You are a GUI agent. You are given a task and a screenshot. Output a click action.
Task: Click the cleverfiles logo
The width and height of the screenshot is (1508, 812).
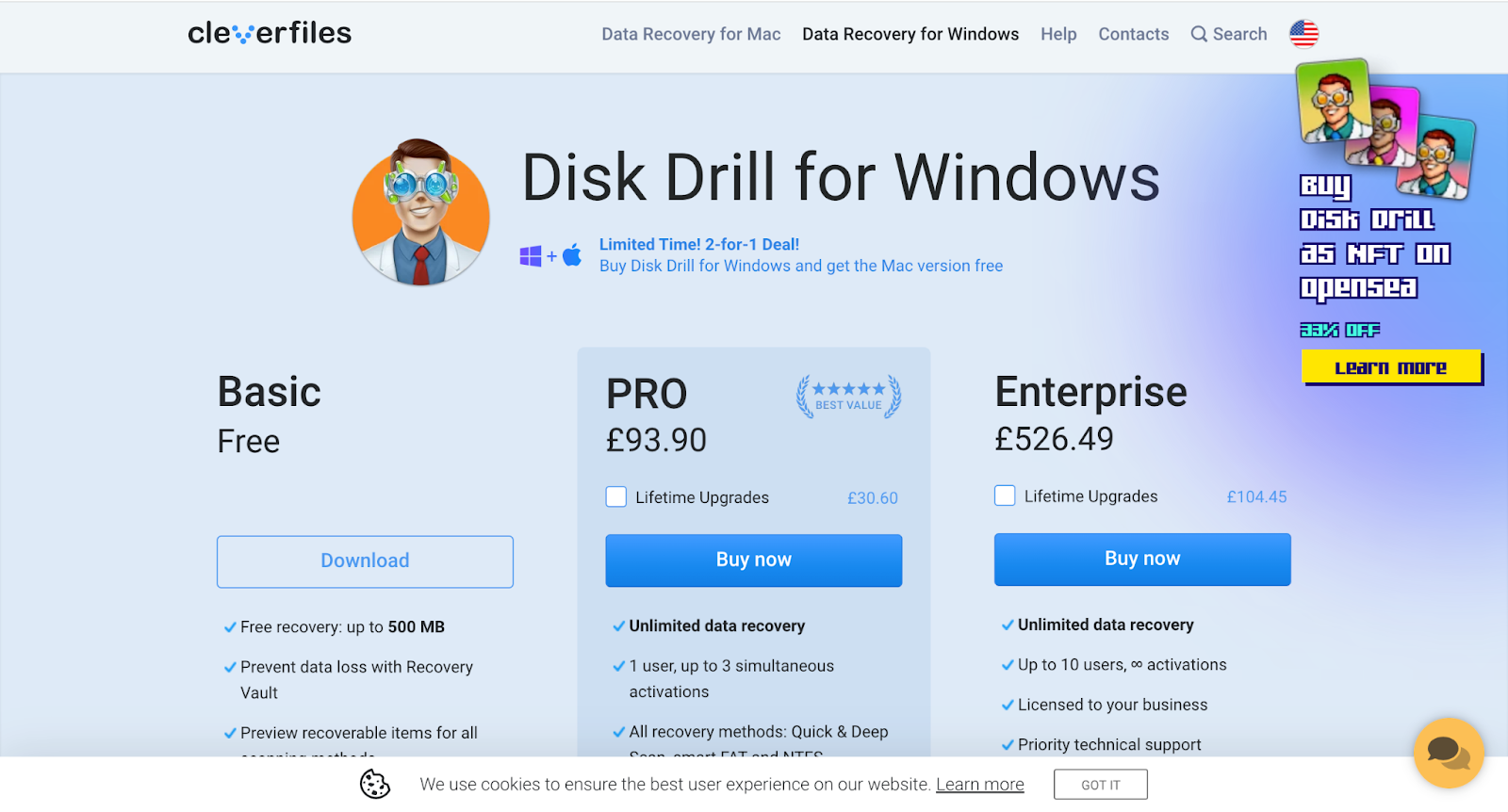tap(270, 33)
